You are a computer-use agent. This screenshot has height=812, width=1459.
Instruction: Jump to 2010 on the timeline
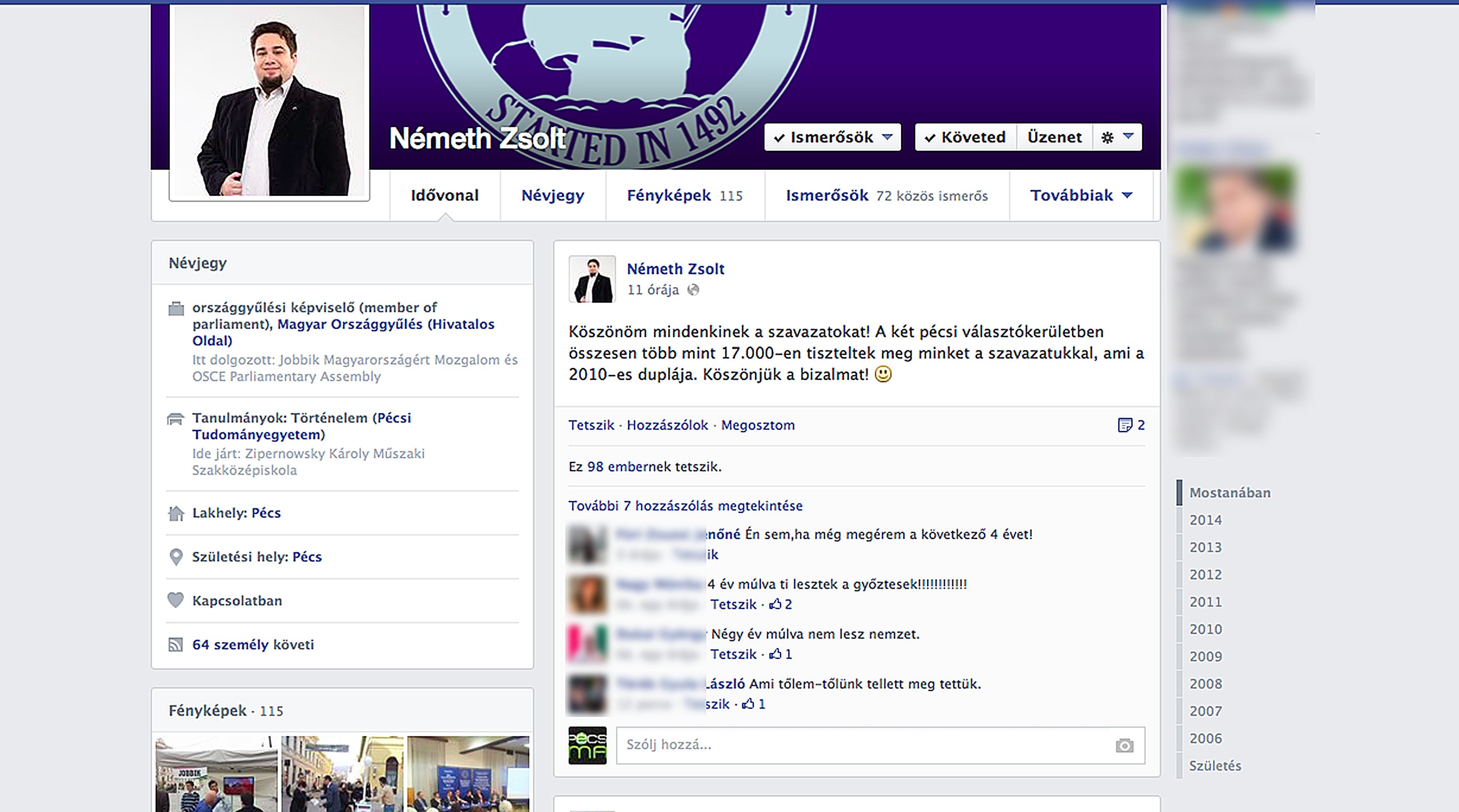coord(1205,629)
